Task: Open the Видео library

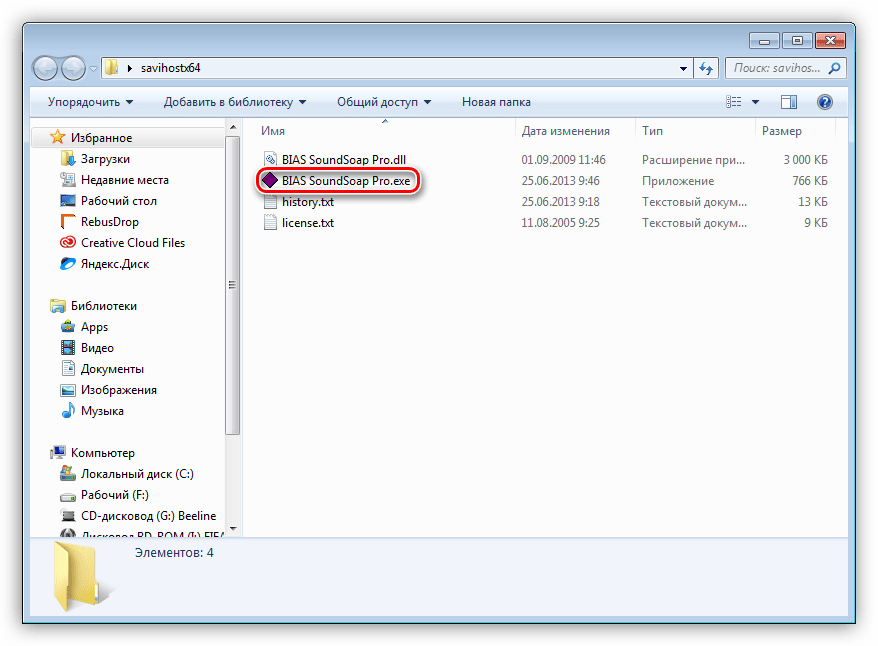Action: 97,348
